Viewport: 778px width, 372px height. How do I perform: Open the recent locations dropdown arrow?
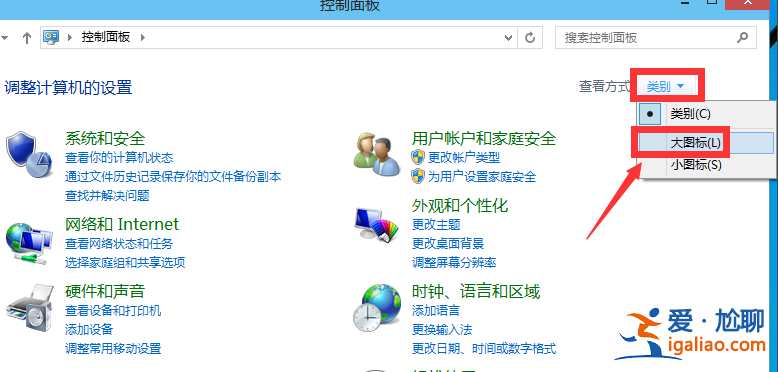[x=4, y=38]
